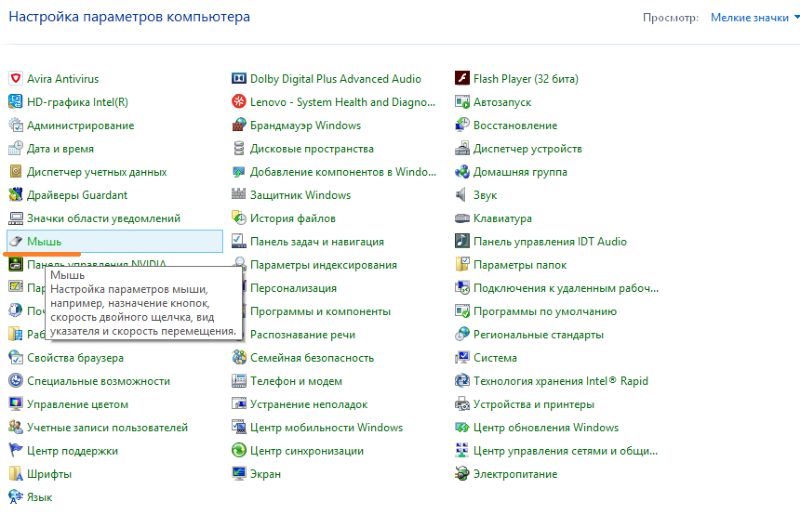Screen dimensions: 800x515
Task: Click the Flash Player (32 бита) icon
Action: coord(463,79)
